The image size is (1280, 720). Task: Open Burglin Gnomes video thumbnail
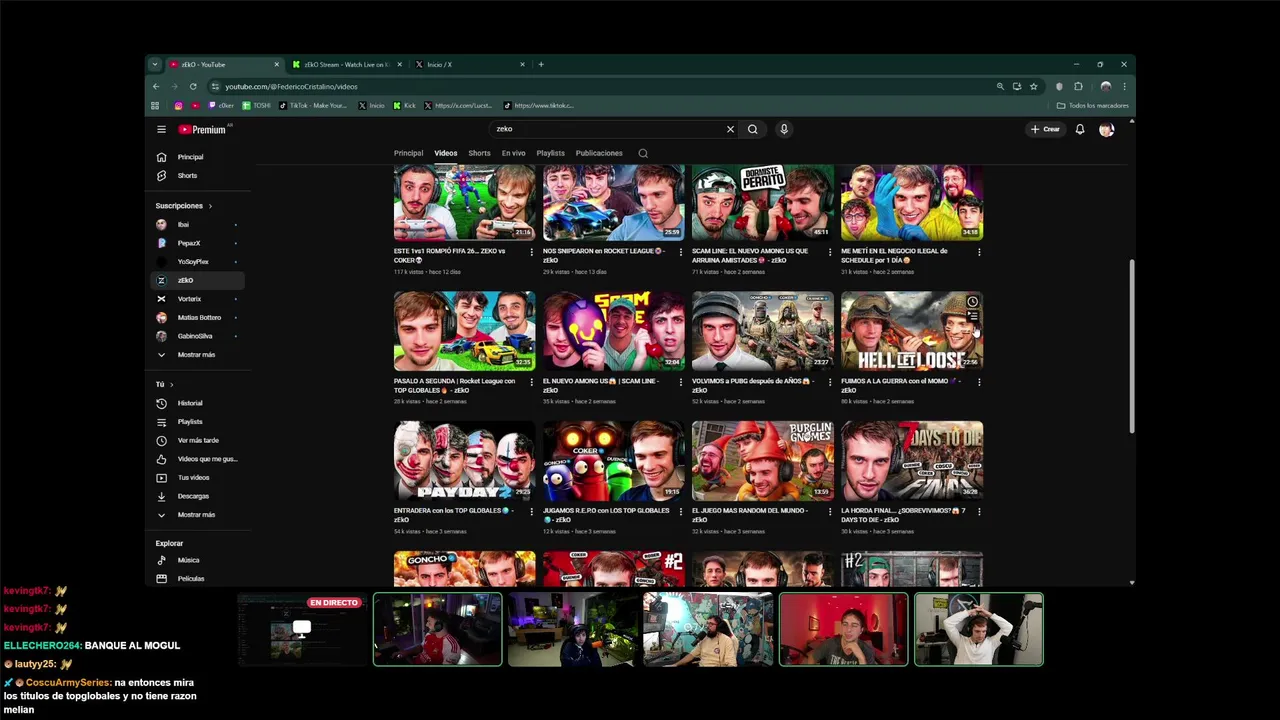click(763, 461)
